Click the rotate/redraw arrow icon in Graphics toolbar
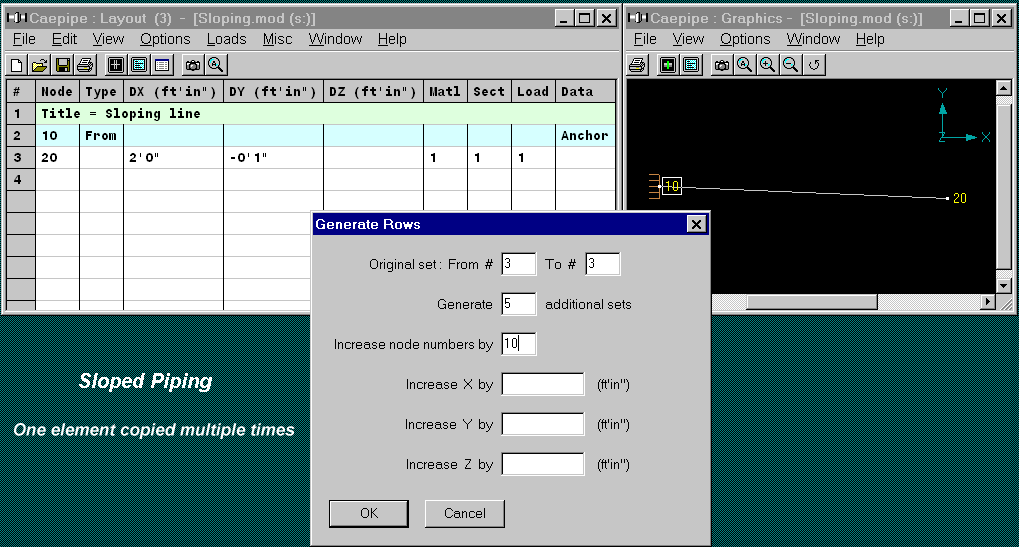Image resolution: width=1019 pixels, height=547 pixels. (814, 65)
